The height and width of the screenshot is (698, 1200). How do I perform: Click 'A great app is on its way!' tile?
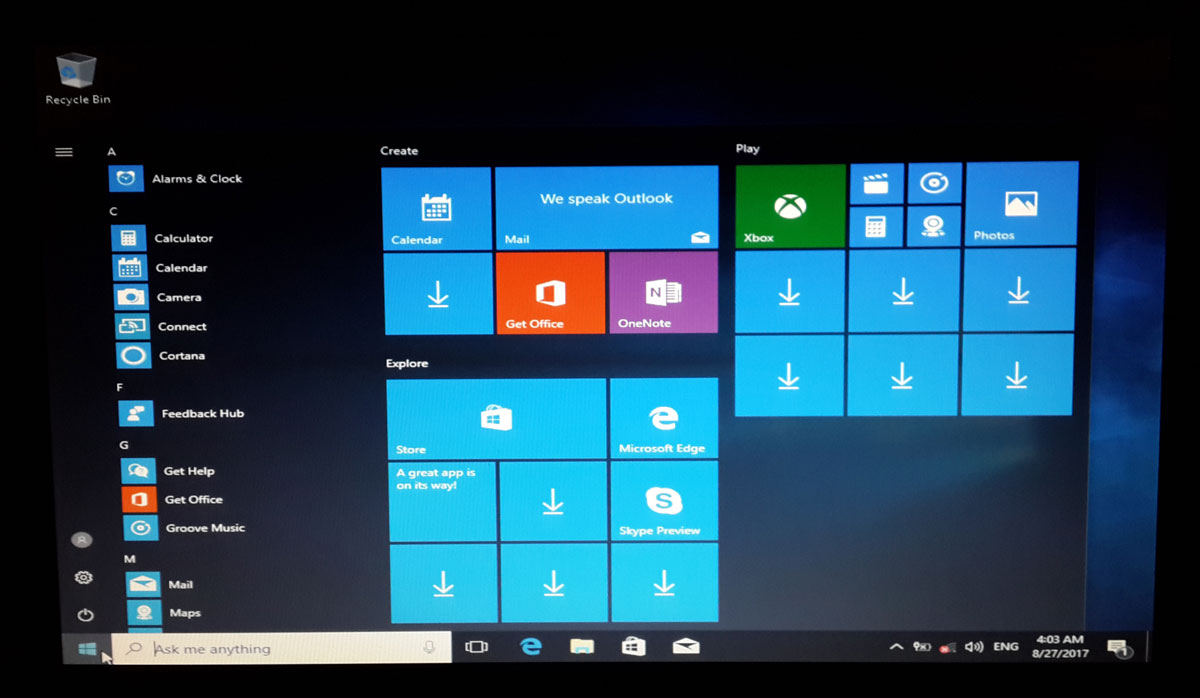pos(442,502)
